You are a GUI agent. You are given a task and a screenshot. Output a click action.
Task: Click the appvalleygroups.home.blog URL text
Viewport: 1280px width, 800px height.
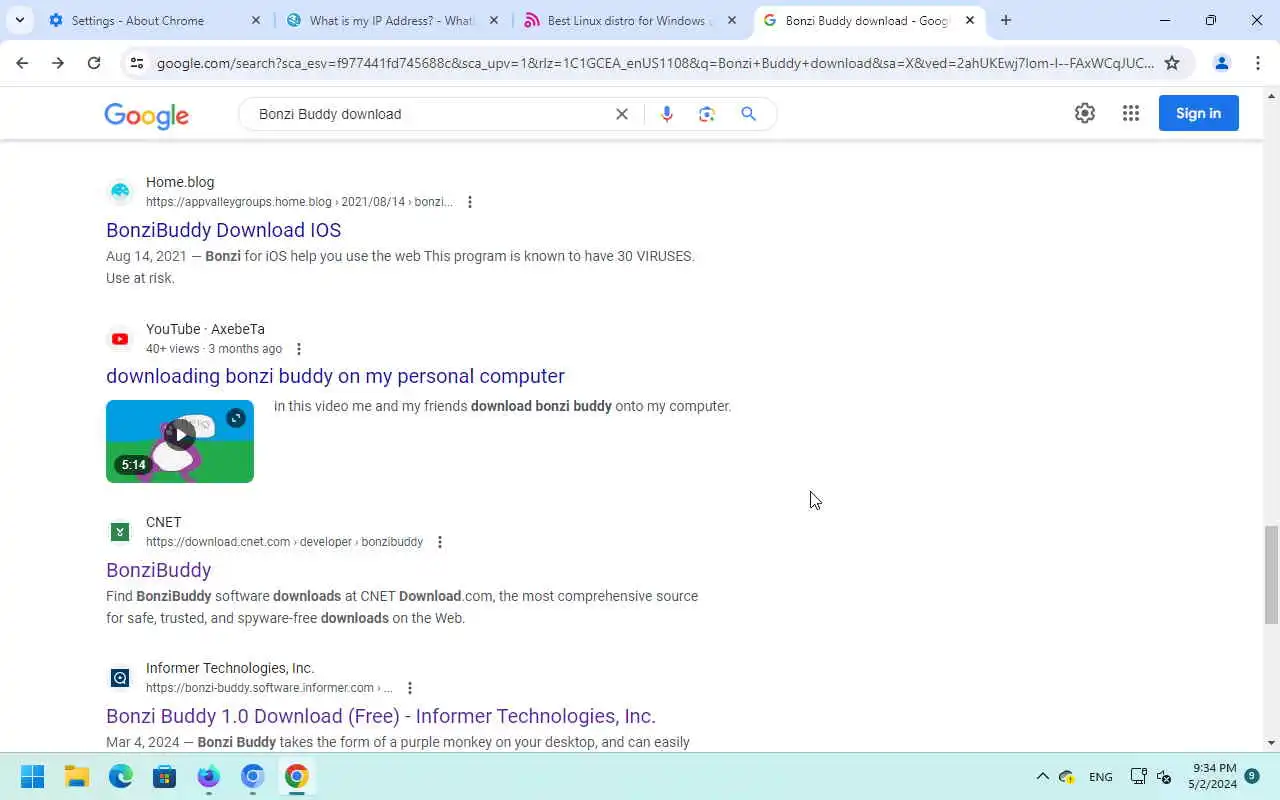[299, 202]
